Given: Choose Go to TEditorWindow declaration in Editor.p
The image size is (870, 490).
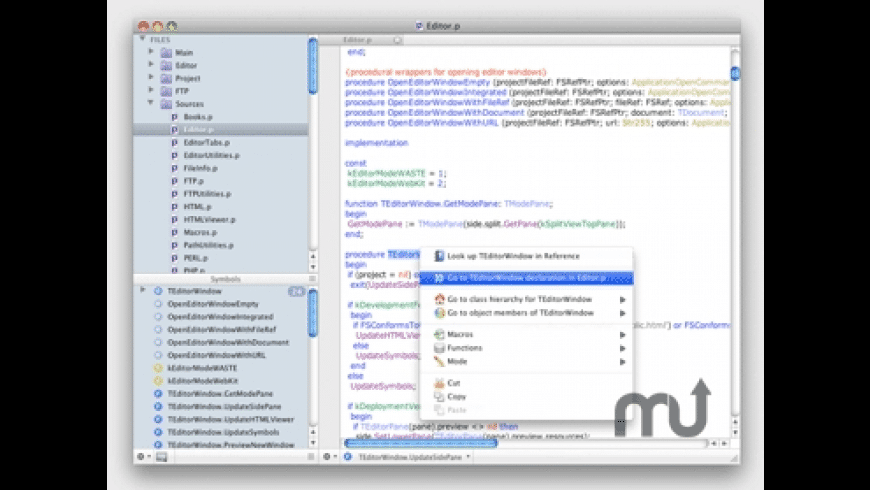Looking at the screenshot, I should [x=526, y=277].
